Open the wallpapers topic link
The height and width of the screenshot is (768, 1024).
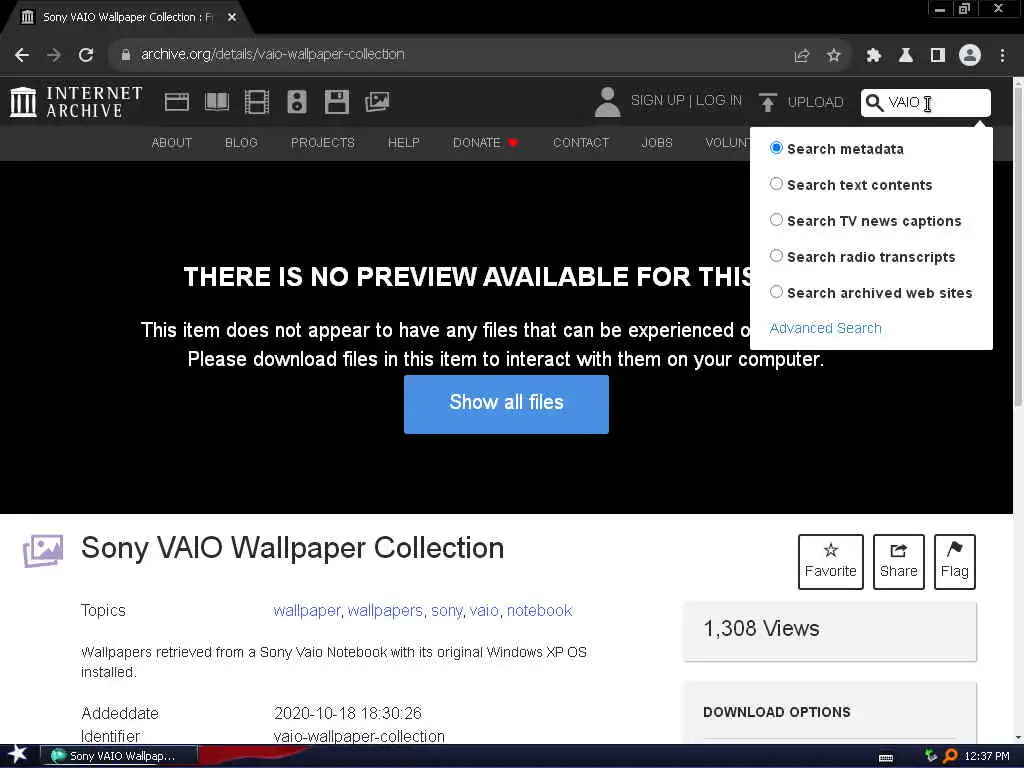point(385,611)
